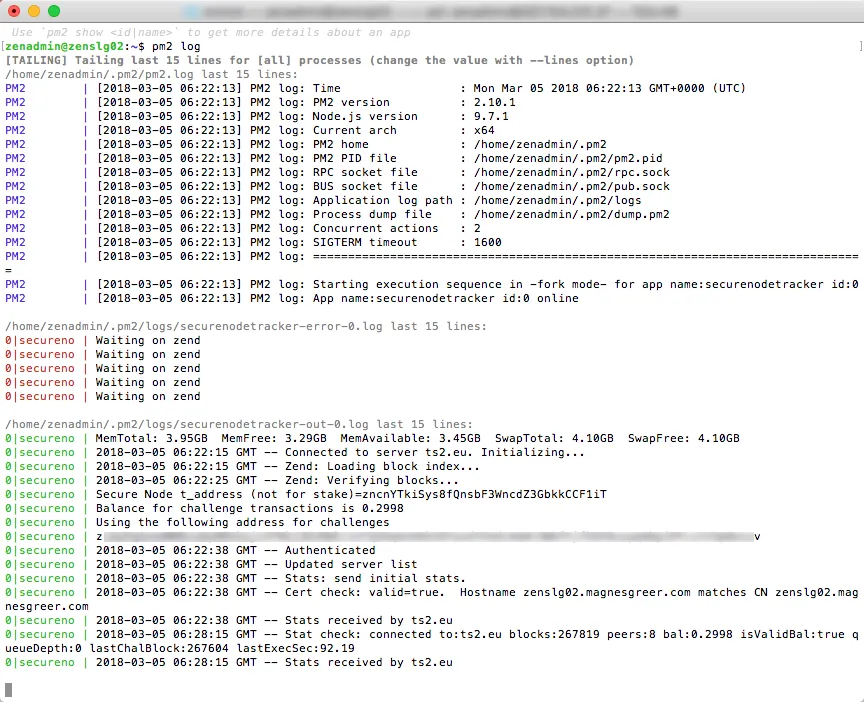Image resolution: width=864 pixels, height=702 pixels.
Task: Select 'lastExecSec:92.19' text
Action: point(295,649)
